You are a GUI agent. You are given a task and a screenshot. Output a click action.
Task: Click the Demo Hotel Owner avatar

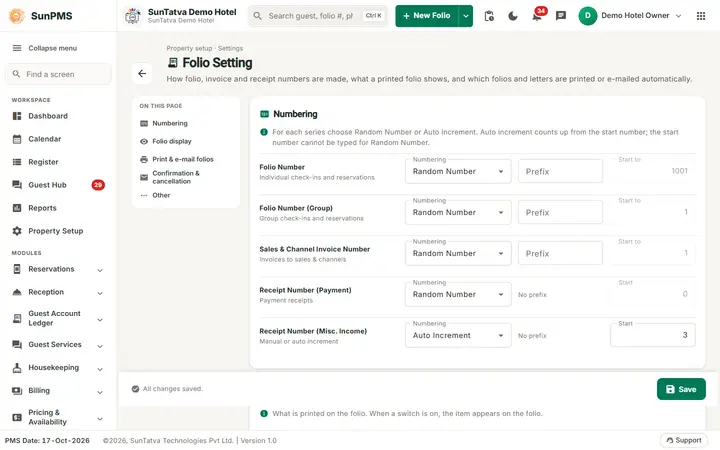coord(587,16)
